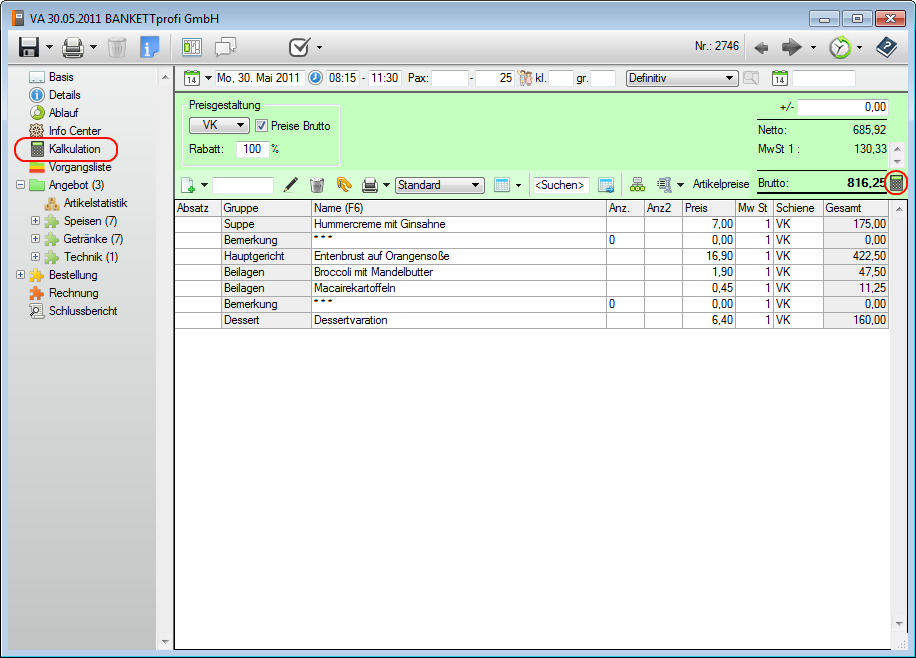This screenshot has height=658, width=916.
Task: Click the calculator icon next to Brutto
Action: (x=897, y=183)
